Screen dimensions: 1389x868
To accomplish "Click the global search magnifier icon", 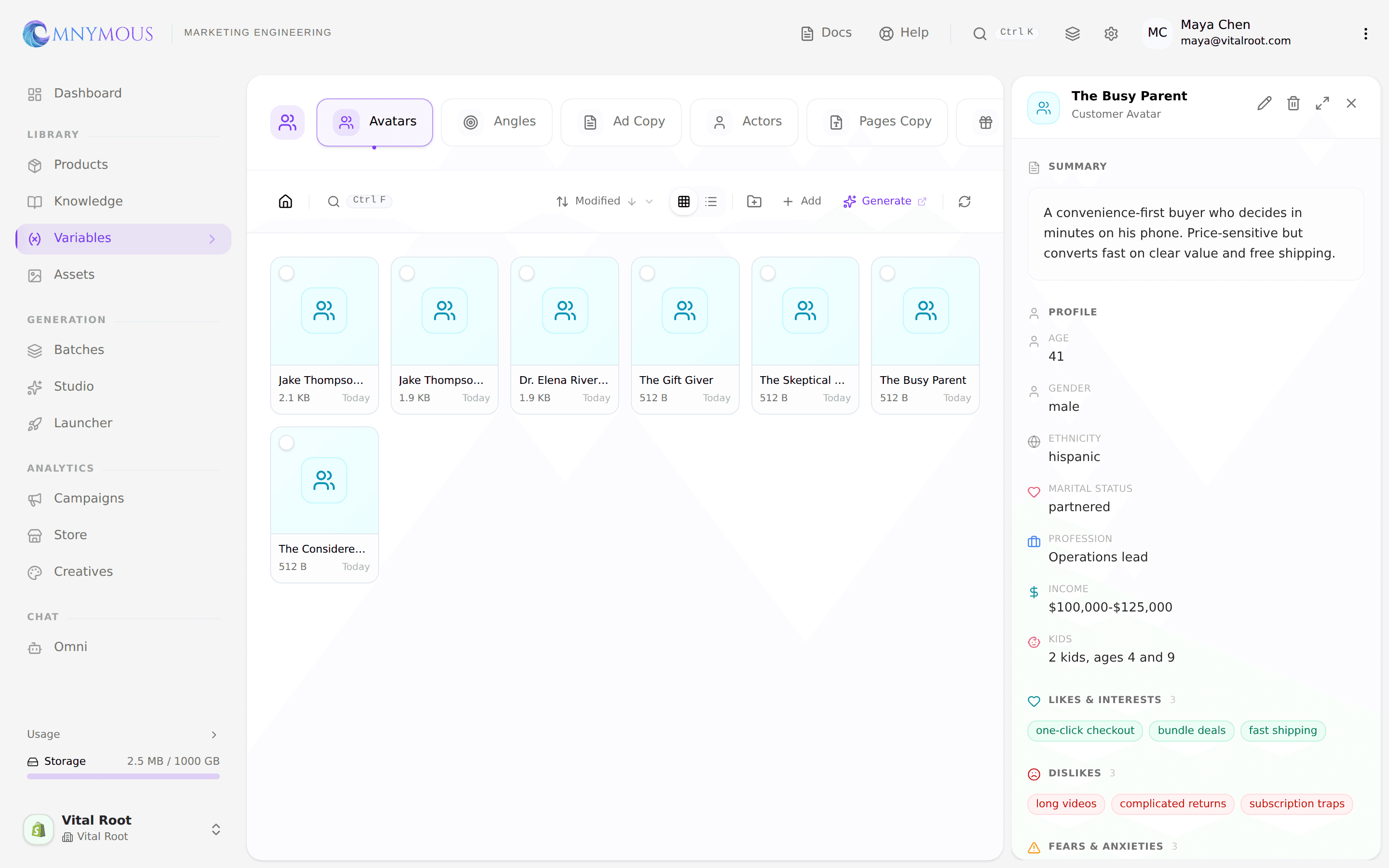I will coord(980,33).
